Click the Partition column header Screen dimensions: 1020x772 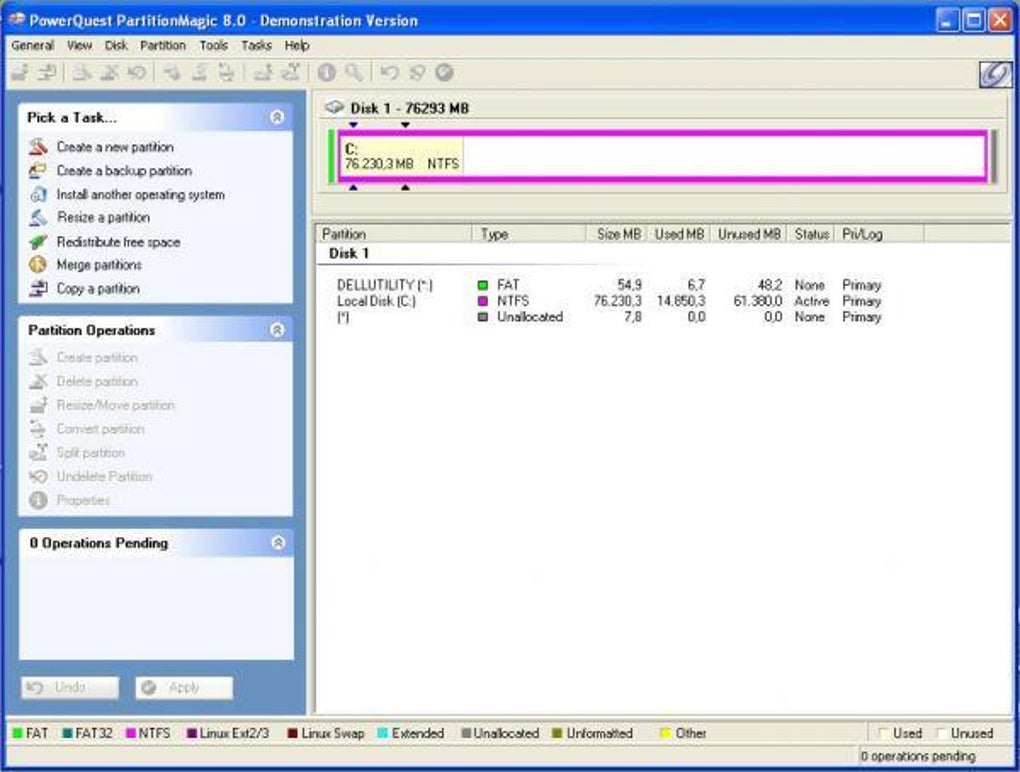(395, 234)
